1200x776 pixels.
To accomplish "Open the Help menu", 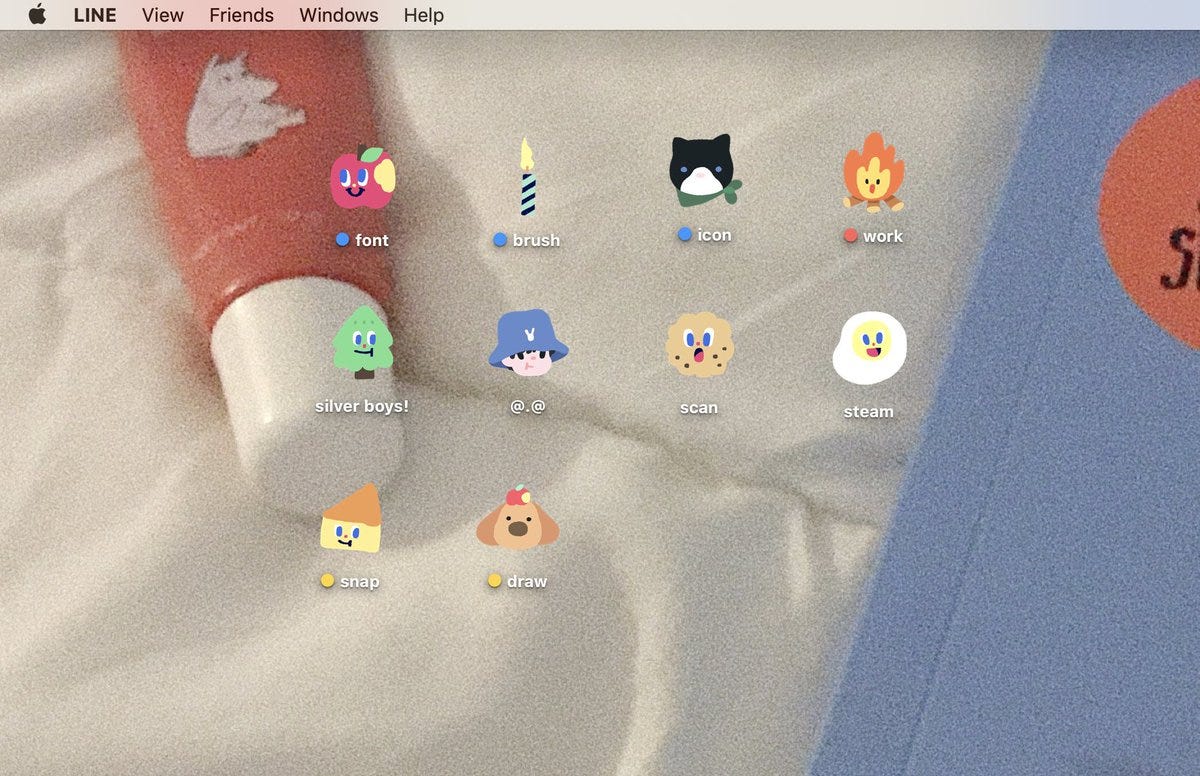I will 424,15.
